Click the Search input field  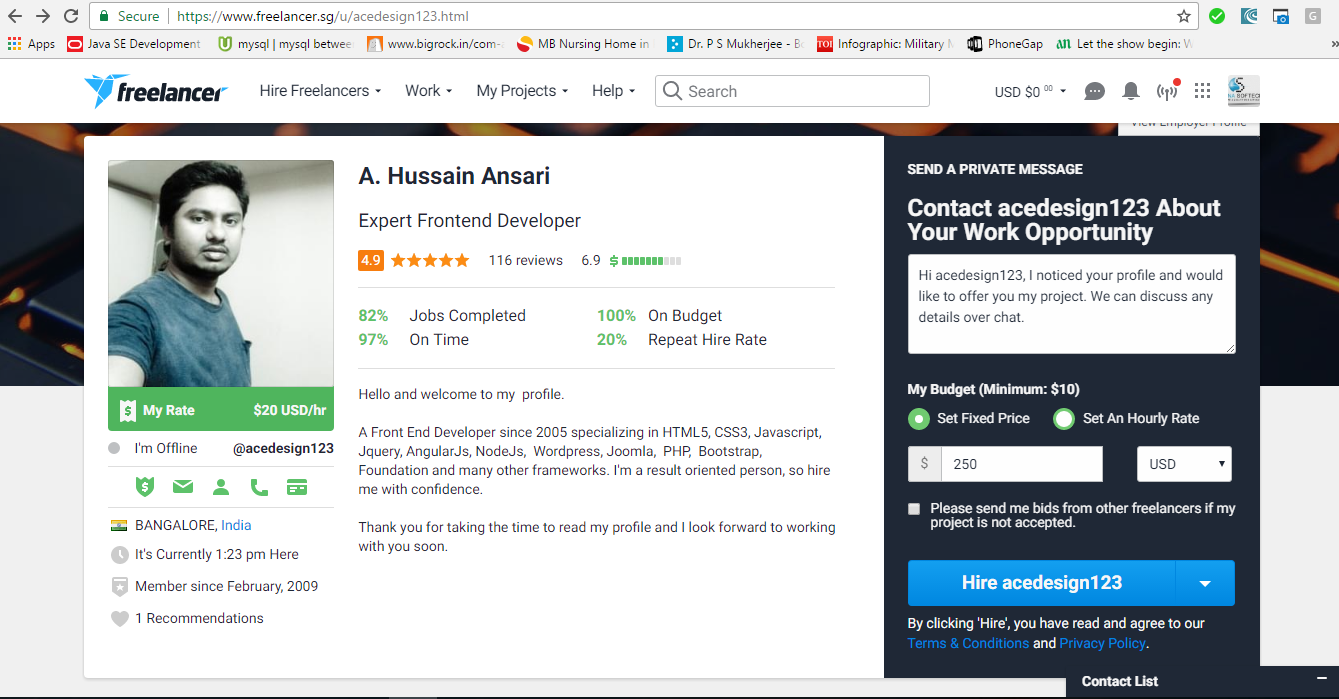coord(792,91)
